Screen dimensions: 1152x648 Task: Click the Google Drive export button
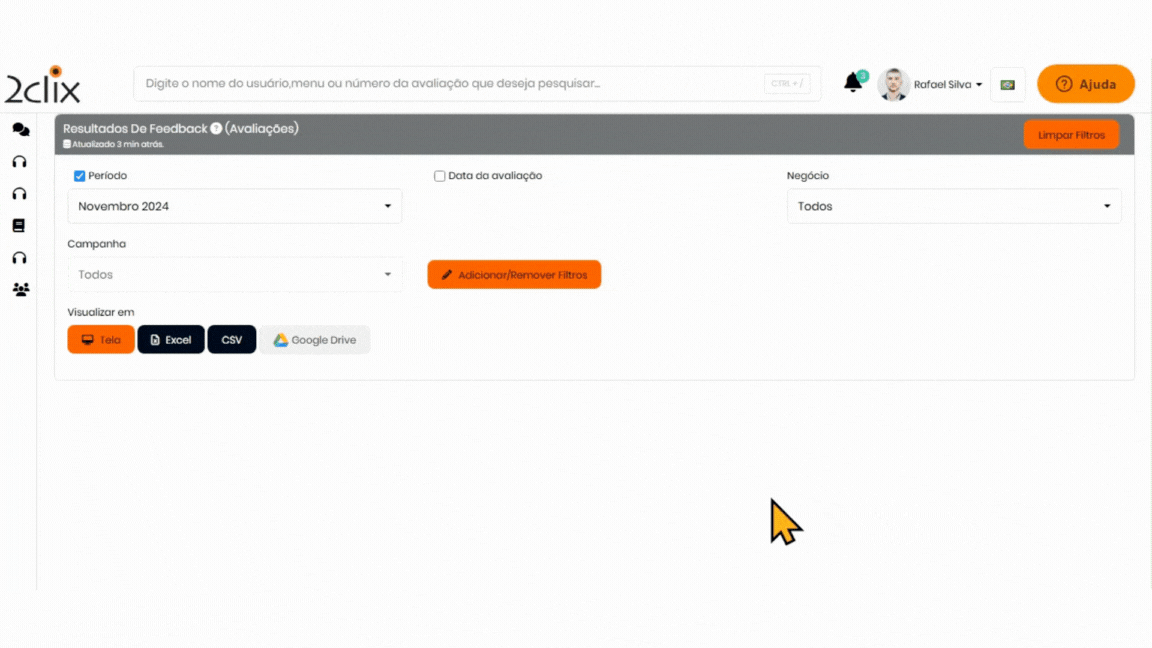click(315, 340)
